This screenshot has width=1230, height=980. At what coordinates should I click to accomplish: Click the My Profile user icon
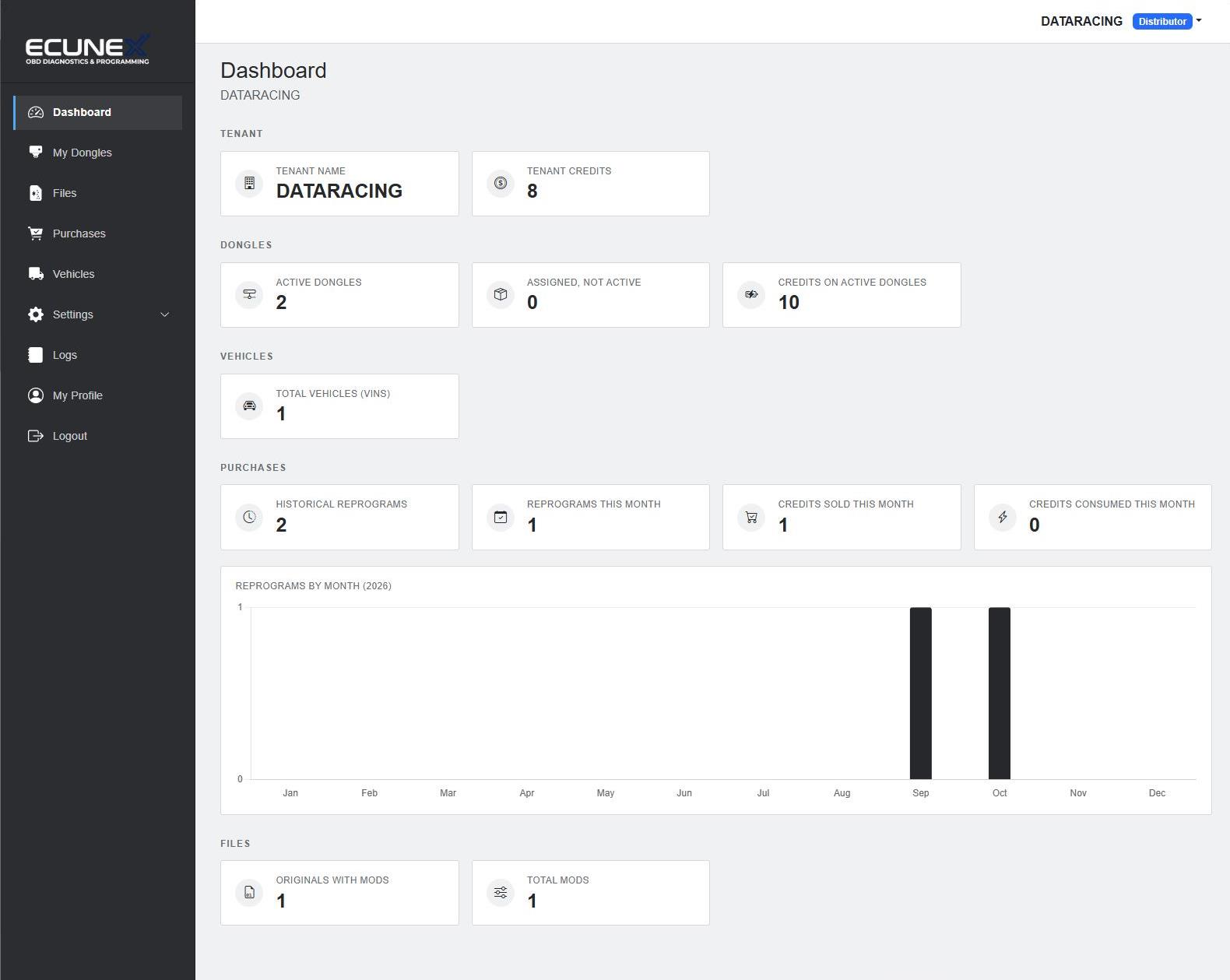(36, 395)
